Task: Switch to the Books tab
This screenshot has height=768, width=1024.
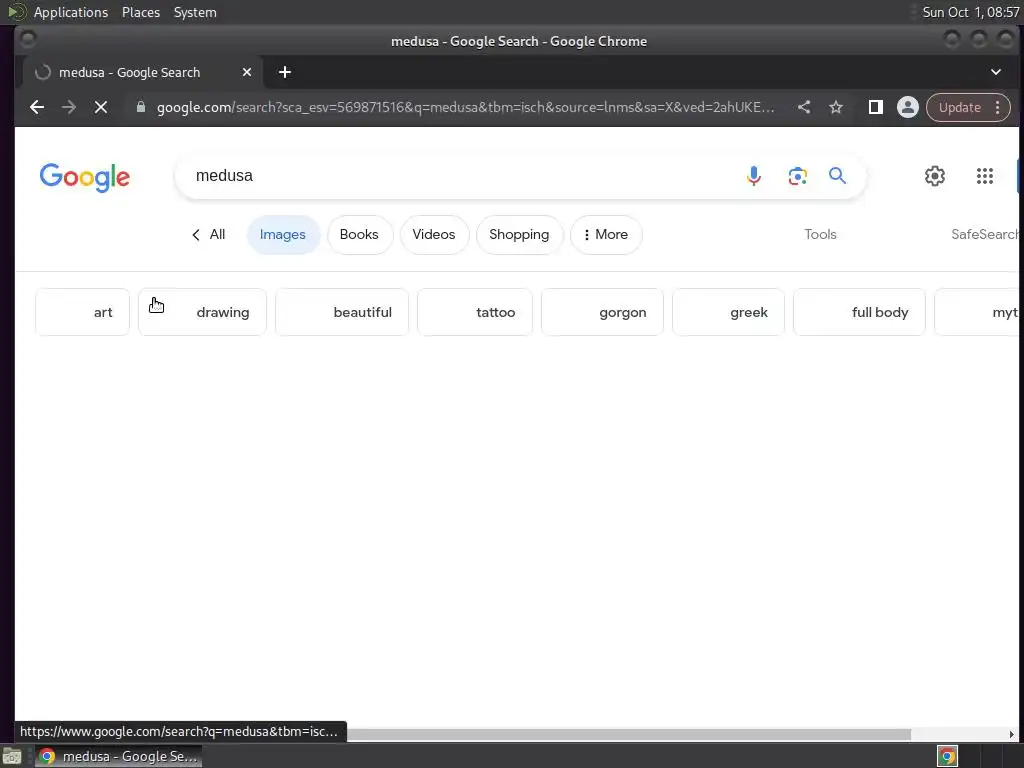Action: tap(359, 234)
